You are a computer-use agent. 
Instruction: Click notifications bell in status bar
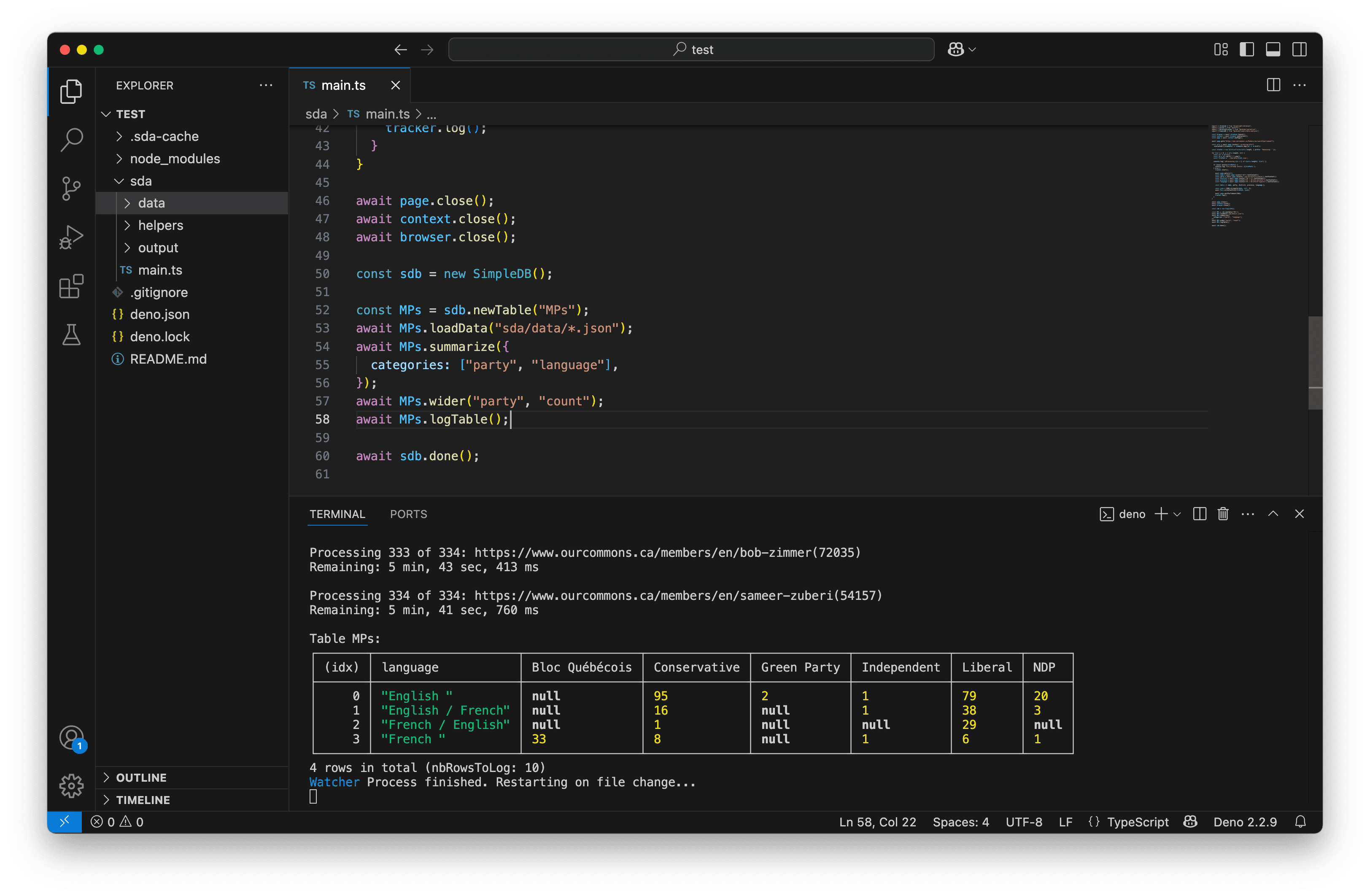1300,822
